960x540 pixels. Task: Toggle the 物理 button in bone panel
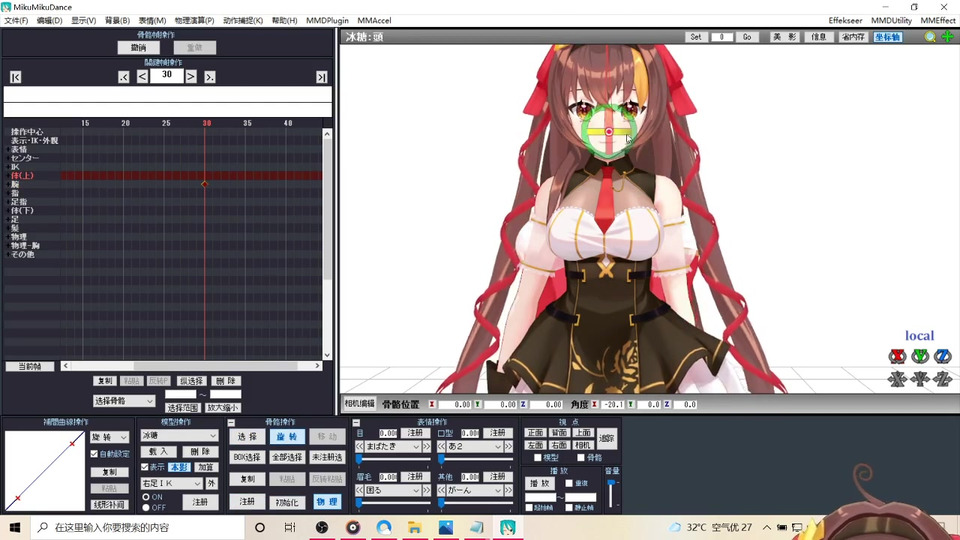327,502
